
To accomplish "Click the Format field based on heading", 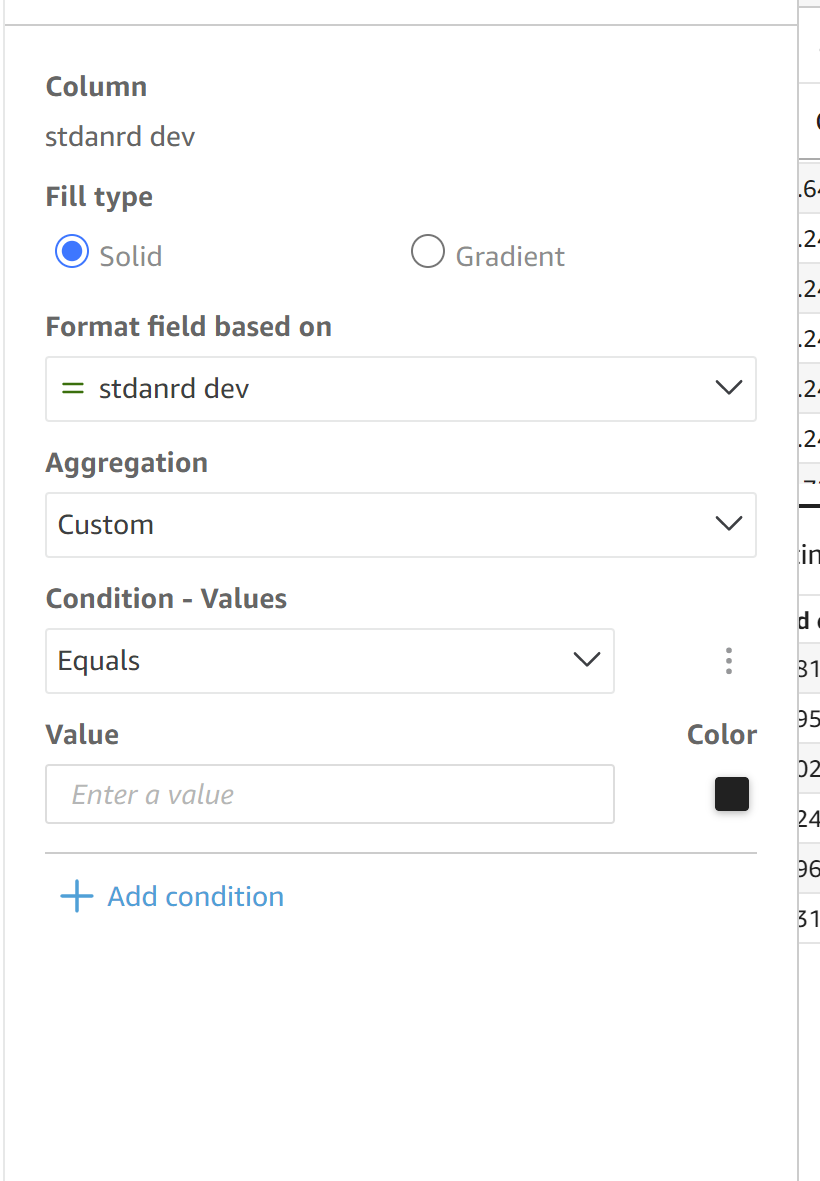I will [189, 327].
